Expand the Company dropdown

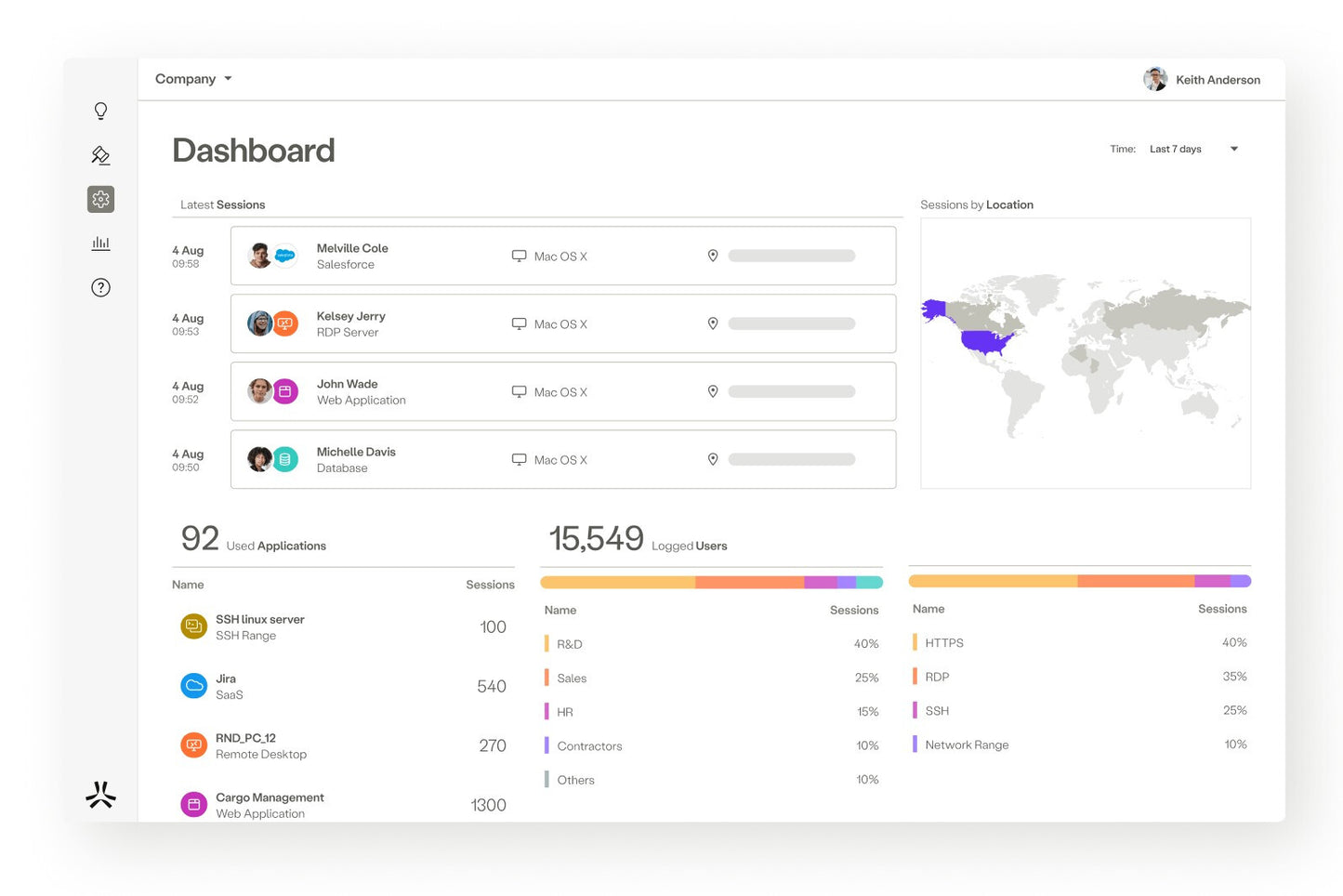pos(193,79)
